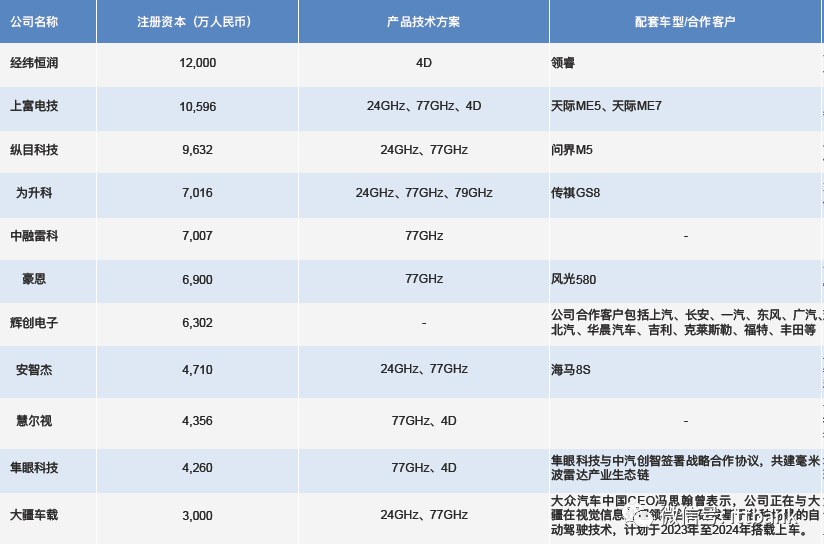The width and height of the screenshot is (824, 552).
Task: Click capital value 4,710
Action: click(x=198, y=370)
